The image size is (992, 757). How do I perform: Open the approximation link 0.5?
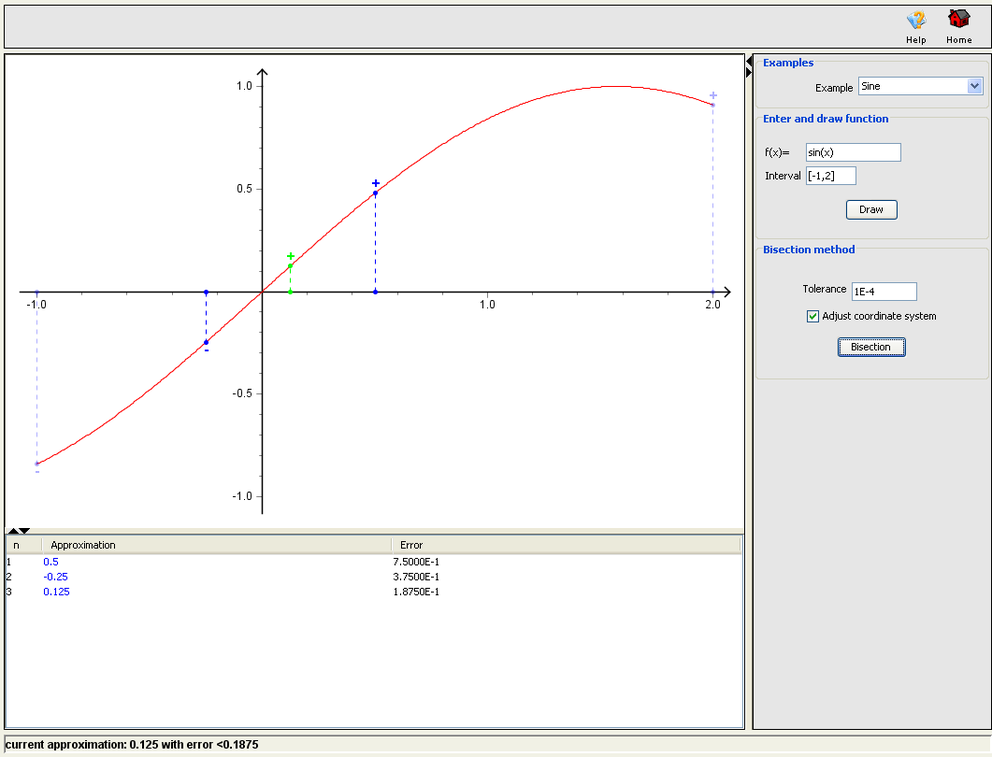[49, 562]
